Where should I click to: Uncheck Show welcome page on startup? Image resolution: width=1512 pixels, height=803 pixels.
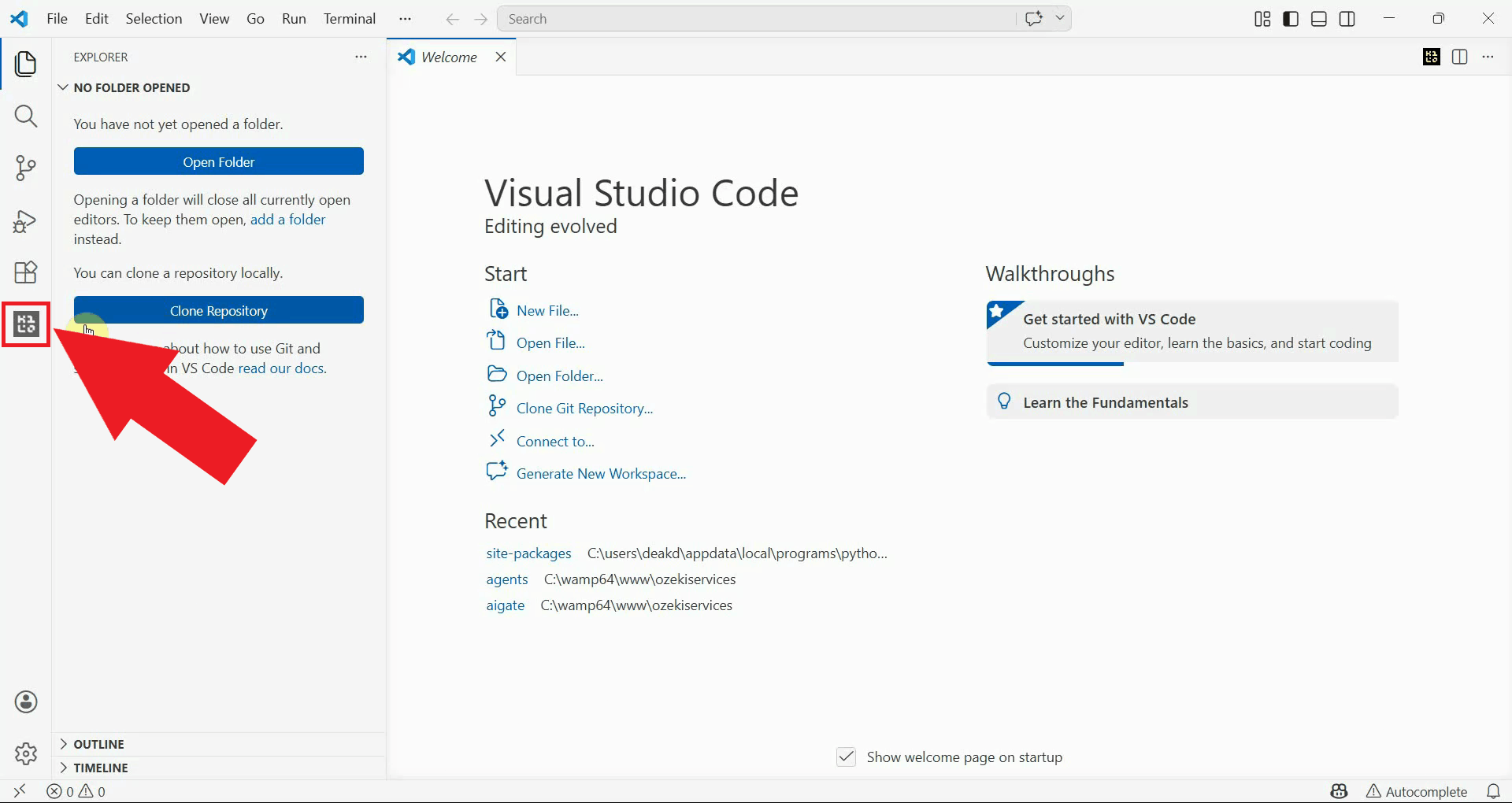(x=846, y=757)
